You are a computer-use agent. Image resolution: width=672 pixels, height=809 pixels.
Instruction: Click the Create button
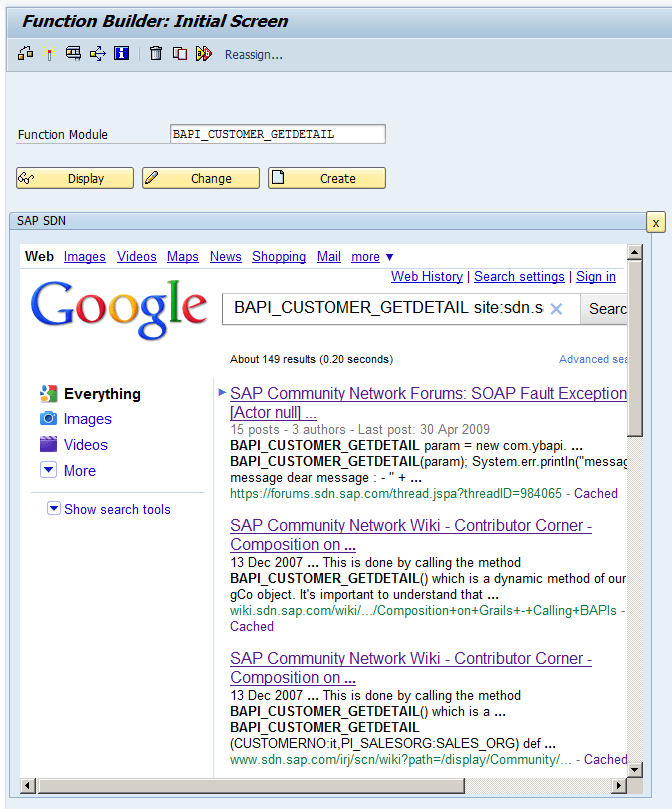coord(327,178)
